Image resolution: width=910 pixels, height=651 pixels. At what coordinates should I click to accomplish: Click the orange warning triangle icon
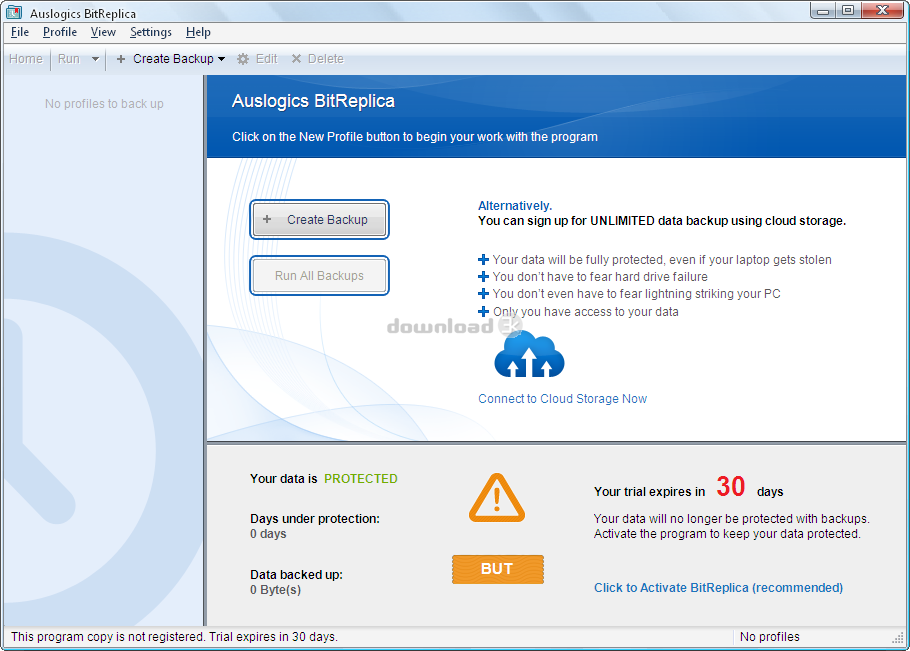click(x=497, y=498)
